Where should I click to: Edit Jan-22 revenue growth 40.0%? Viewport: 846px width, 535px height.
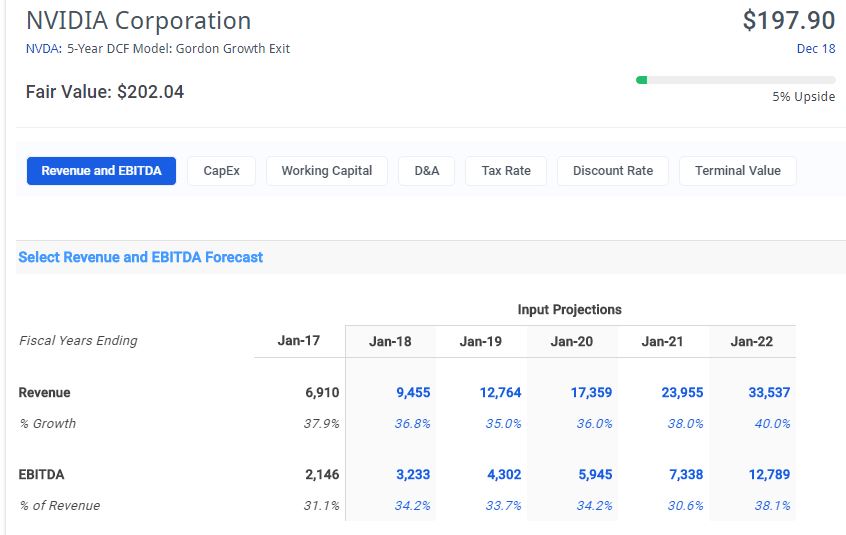(771, 424)
